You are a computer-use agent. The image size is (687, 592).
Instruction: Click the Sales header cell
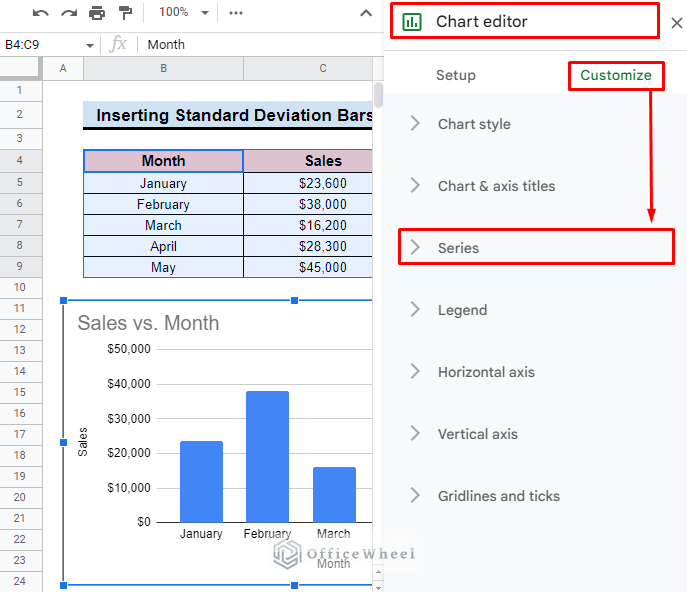[x=308, y=161]
